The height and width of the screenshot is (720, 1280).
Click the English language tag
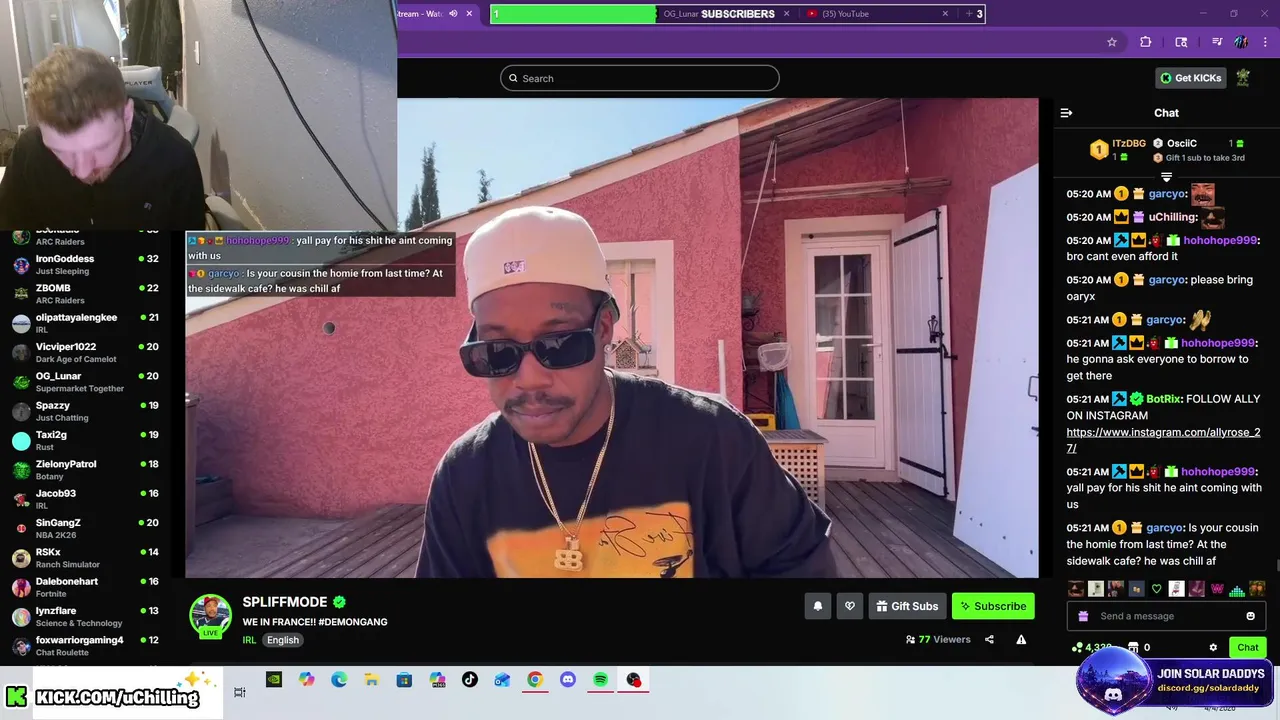click(x=283, y=640)
